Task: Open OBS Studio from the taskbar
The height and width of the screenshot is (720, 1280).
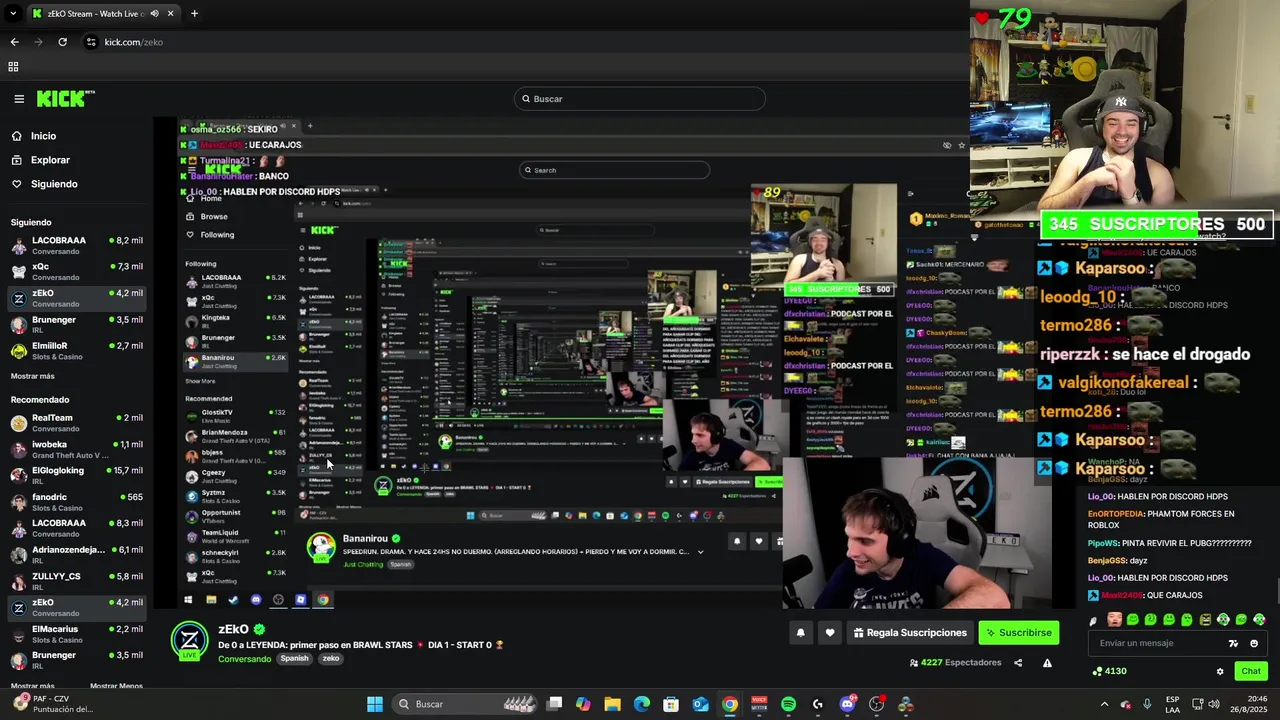Action: (876, 704)
